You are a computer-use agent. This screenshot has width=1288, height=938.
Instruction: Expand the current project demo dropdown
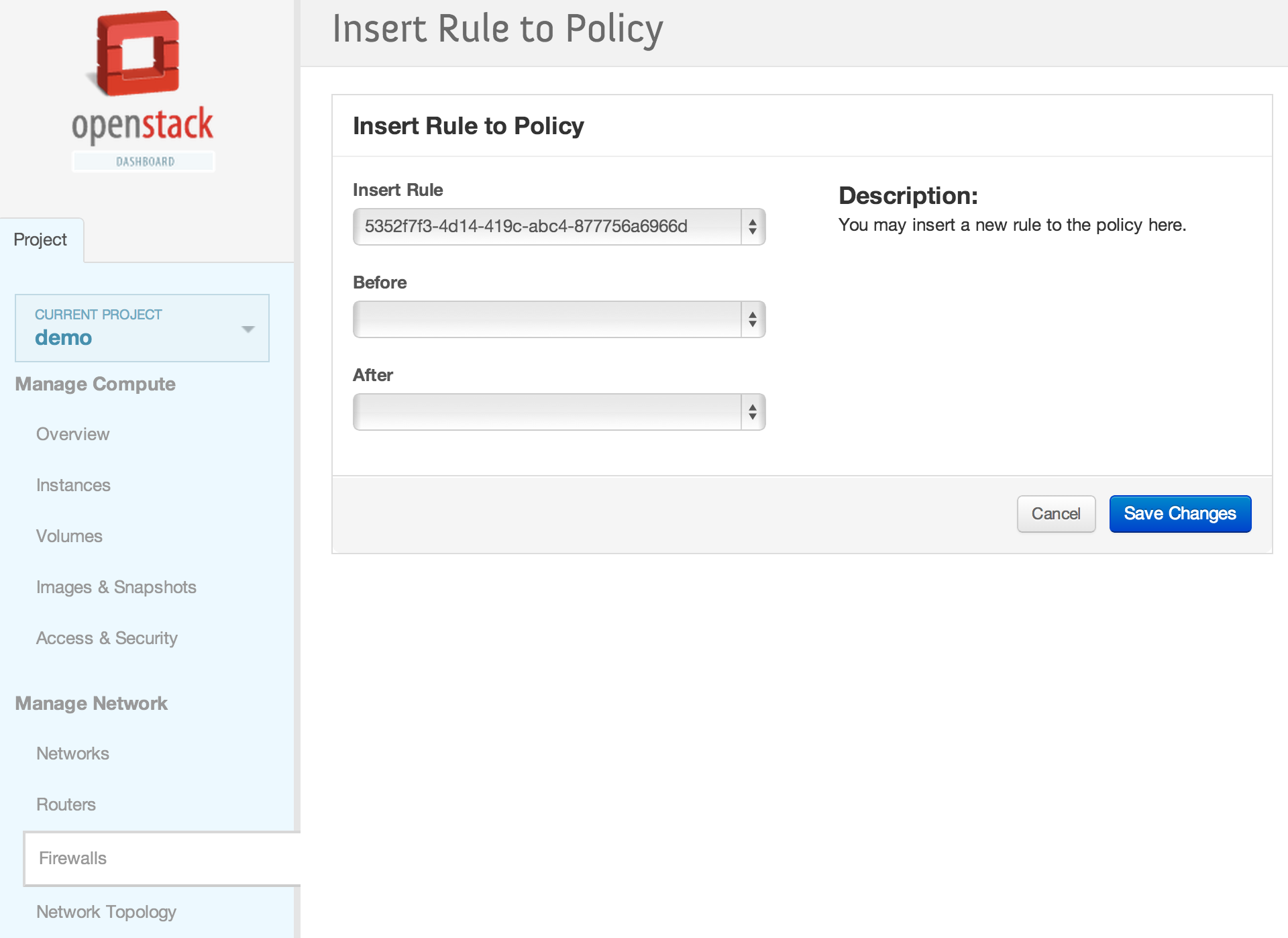(248, 329)
